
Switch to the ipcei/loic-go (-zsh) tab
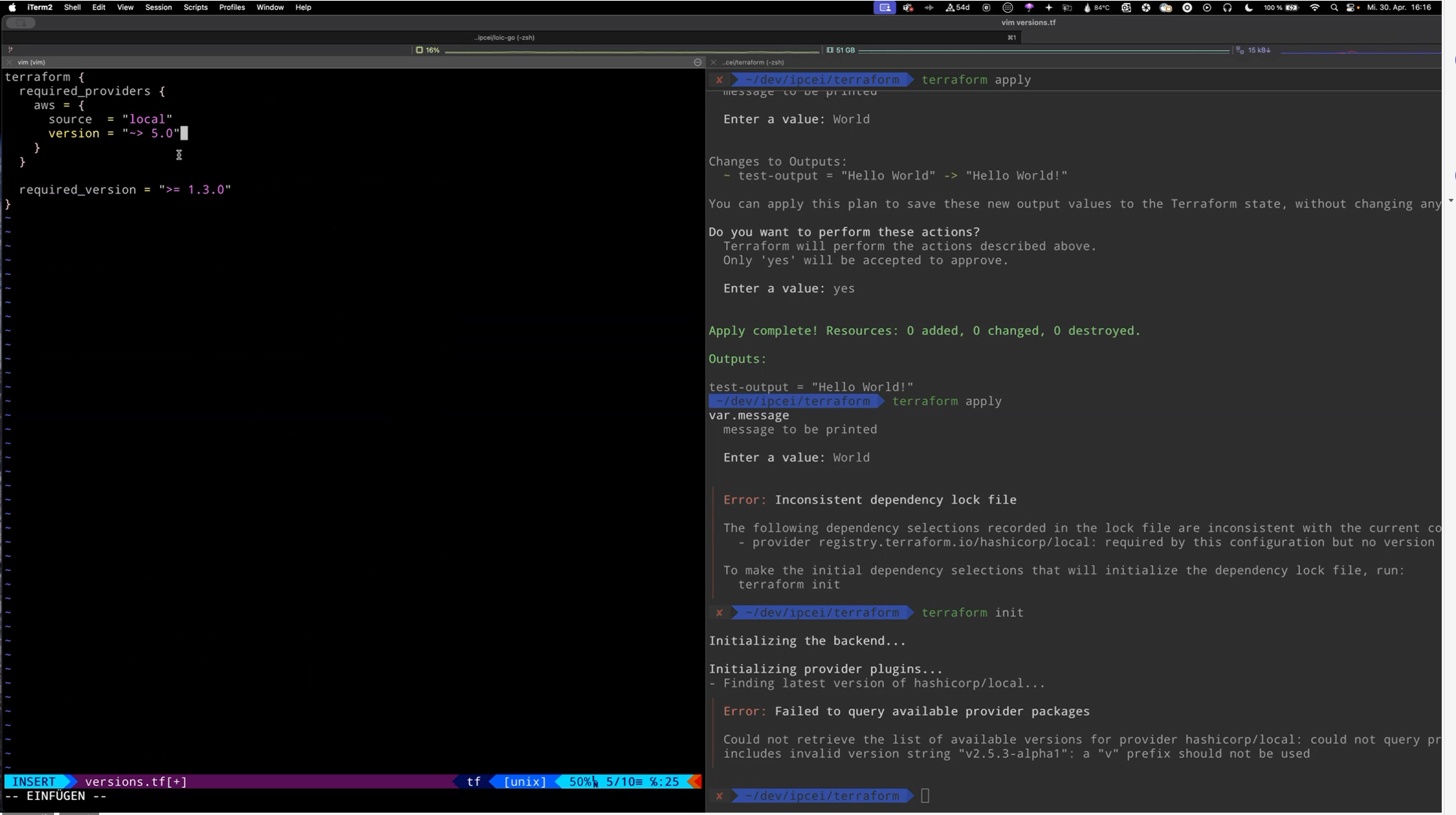click(x=505, y=38)
